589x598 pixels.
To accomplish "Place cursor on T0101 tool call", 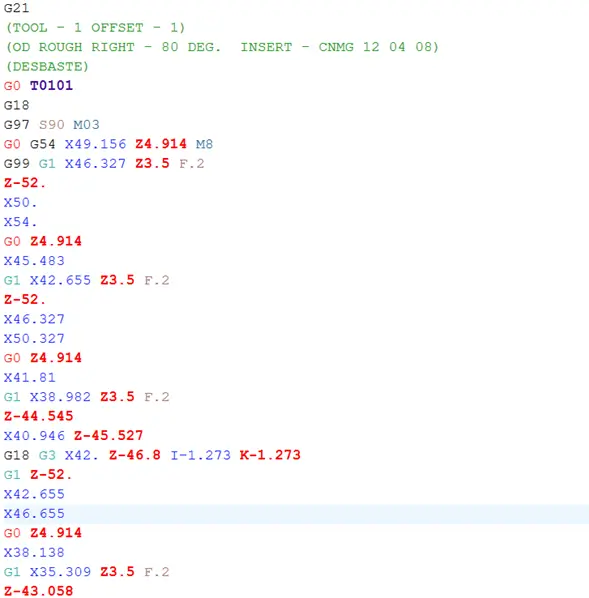I will click(x=51, y=85).
